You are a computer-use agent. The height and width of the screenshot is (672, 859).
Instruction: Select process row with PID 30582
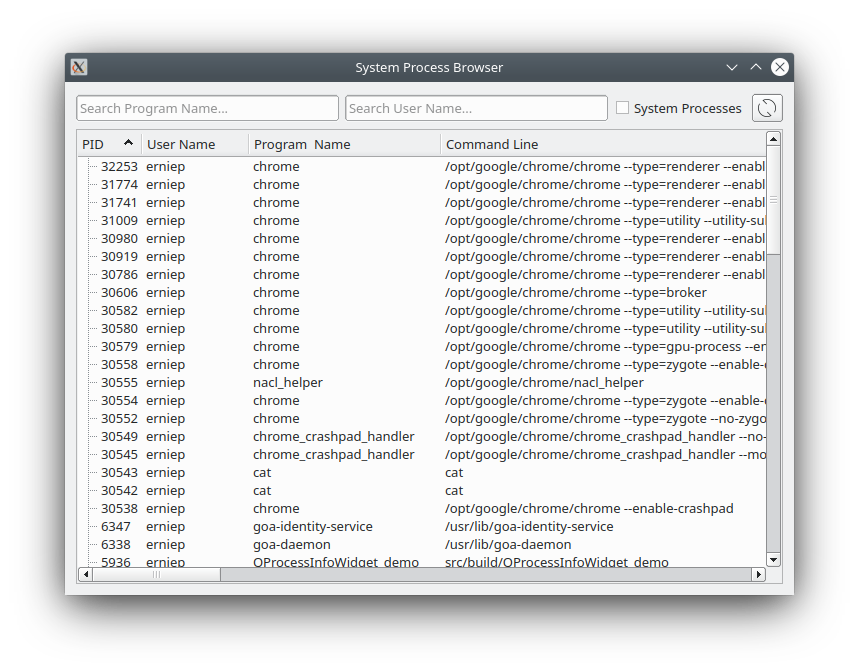coord(422,311)
